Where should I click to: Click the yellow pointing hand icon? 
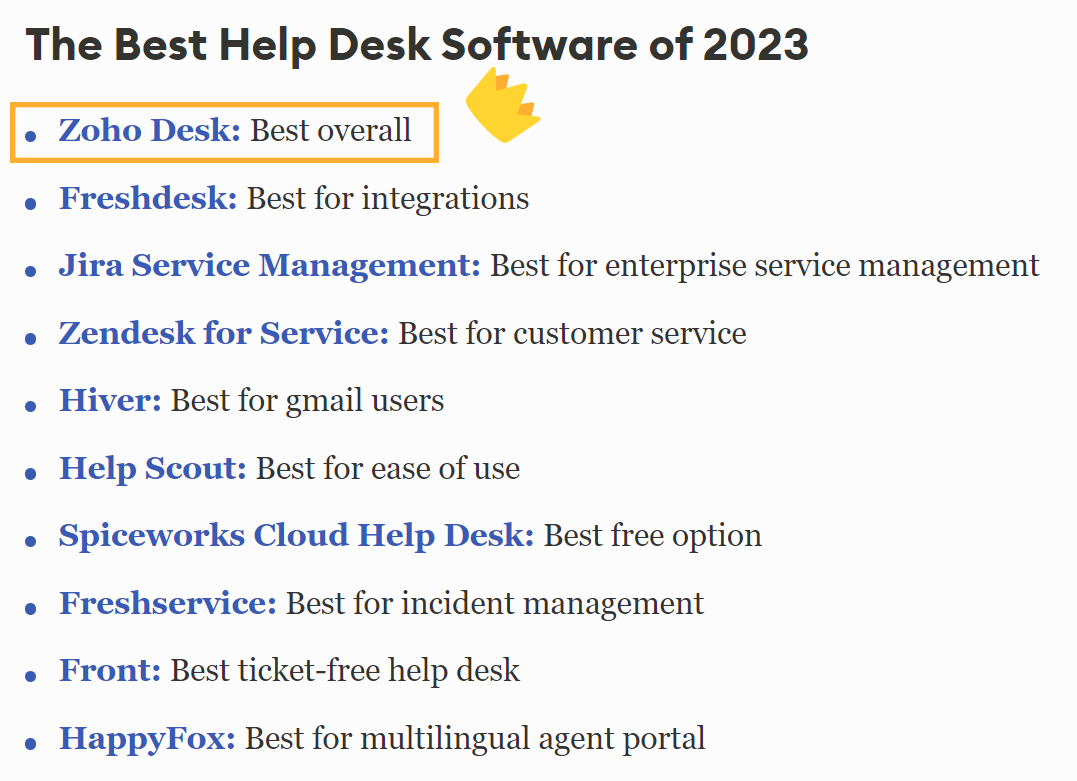[x=502, y=106]
